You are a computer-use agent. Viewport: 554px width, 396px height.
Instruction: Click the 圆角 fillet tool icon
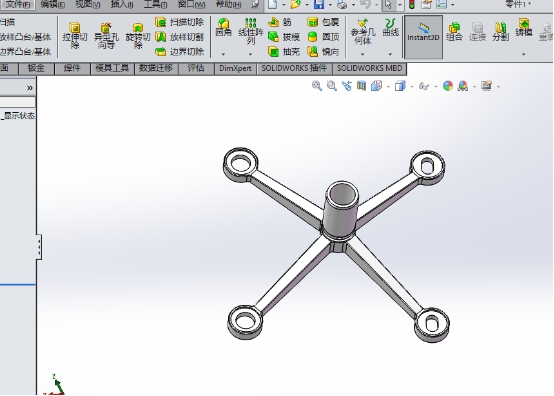223,28
